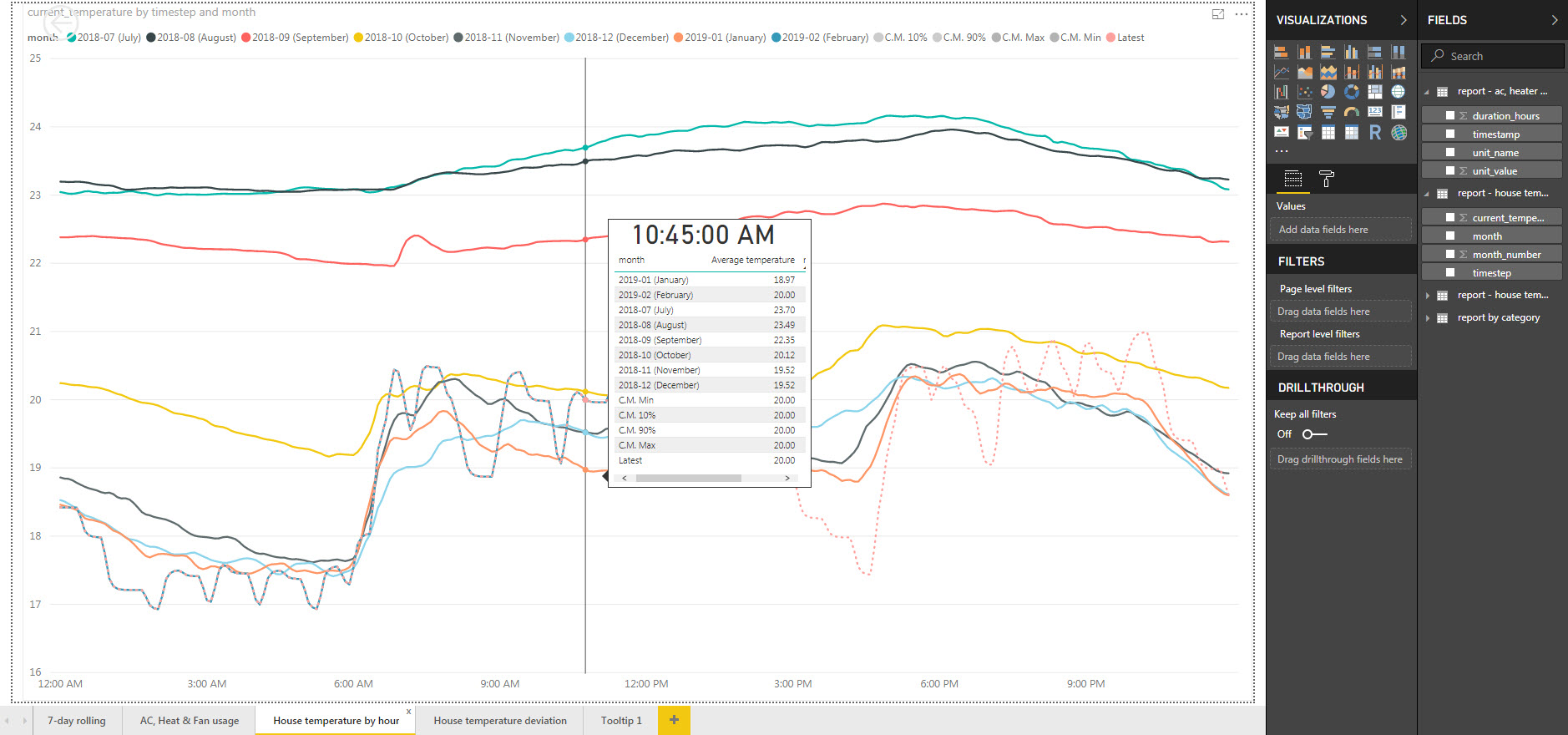This screenshot has width=1568, height=735.
Task: Click the Search fields box
Action: coord(1492,56)
